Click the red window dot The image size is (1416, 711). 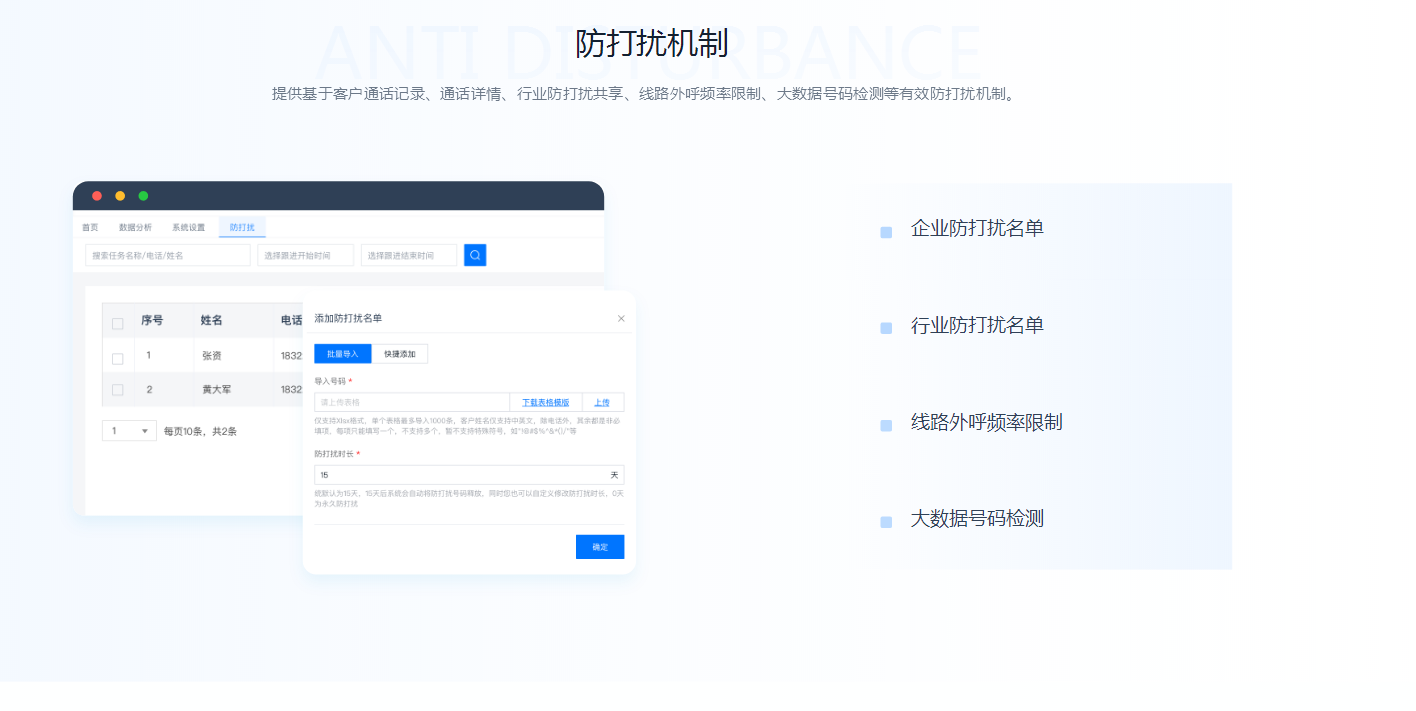click(x=97, y=196)
